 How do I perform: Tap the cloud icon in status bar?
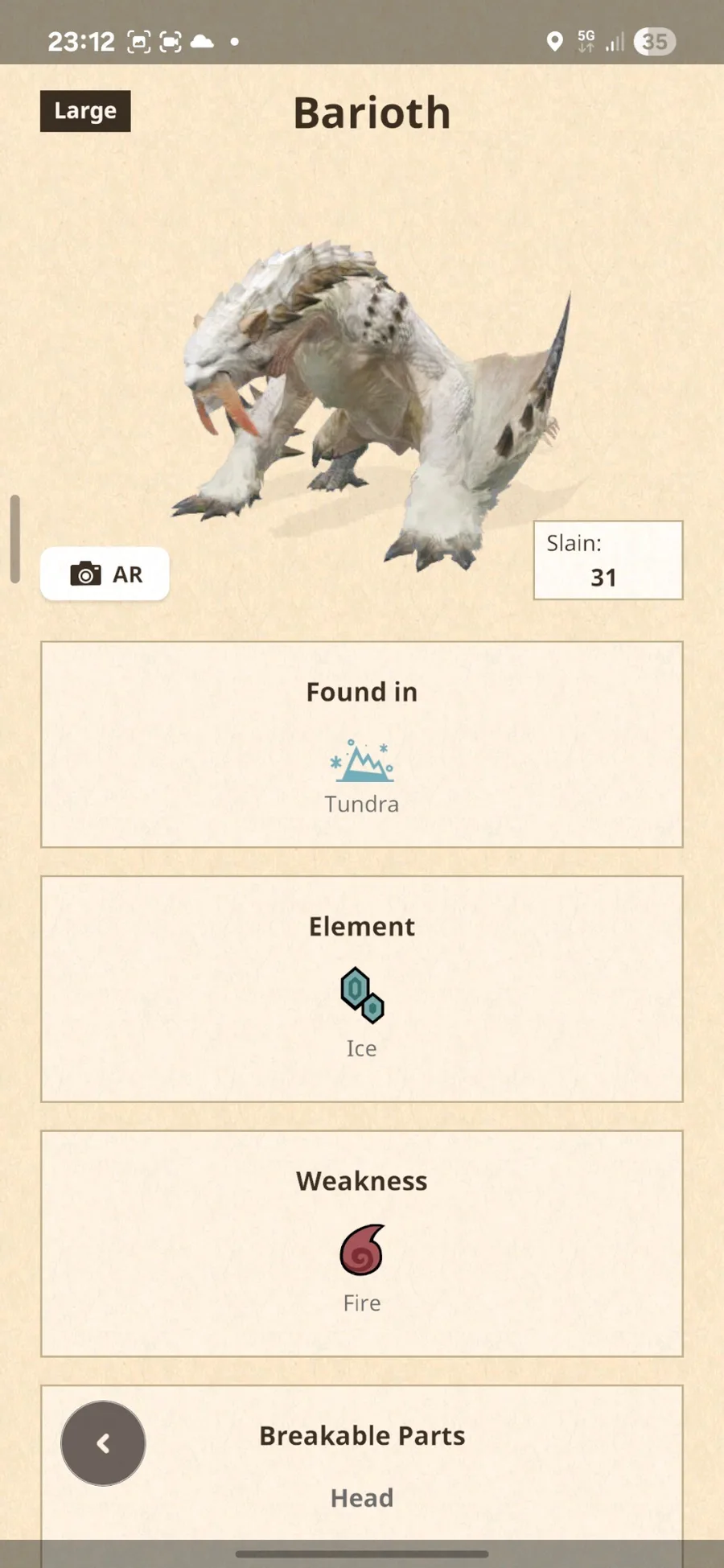click(202, 41)
